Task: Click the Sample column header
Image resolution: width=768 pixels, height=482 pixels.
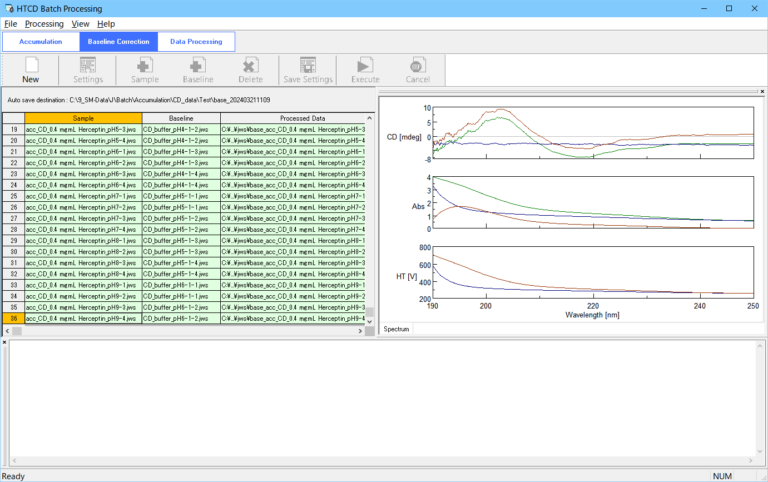Action: pos(83,118)
